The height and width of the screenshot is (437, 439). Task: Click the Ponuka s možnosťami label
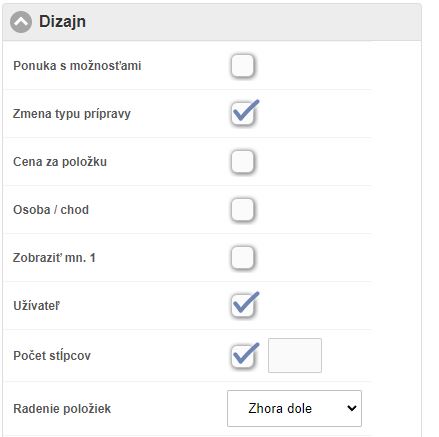[x=77, y=66]
